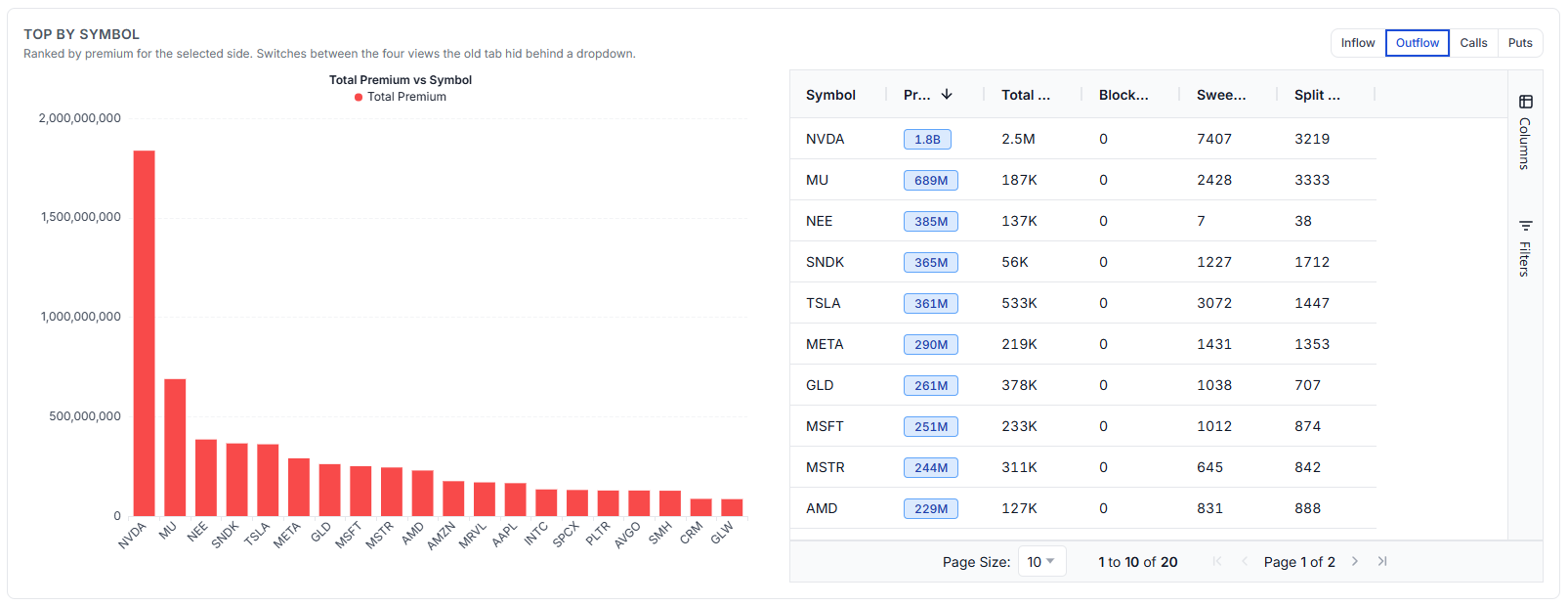
Task: Click the 251M premium badge
Action: (931, 426)
